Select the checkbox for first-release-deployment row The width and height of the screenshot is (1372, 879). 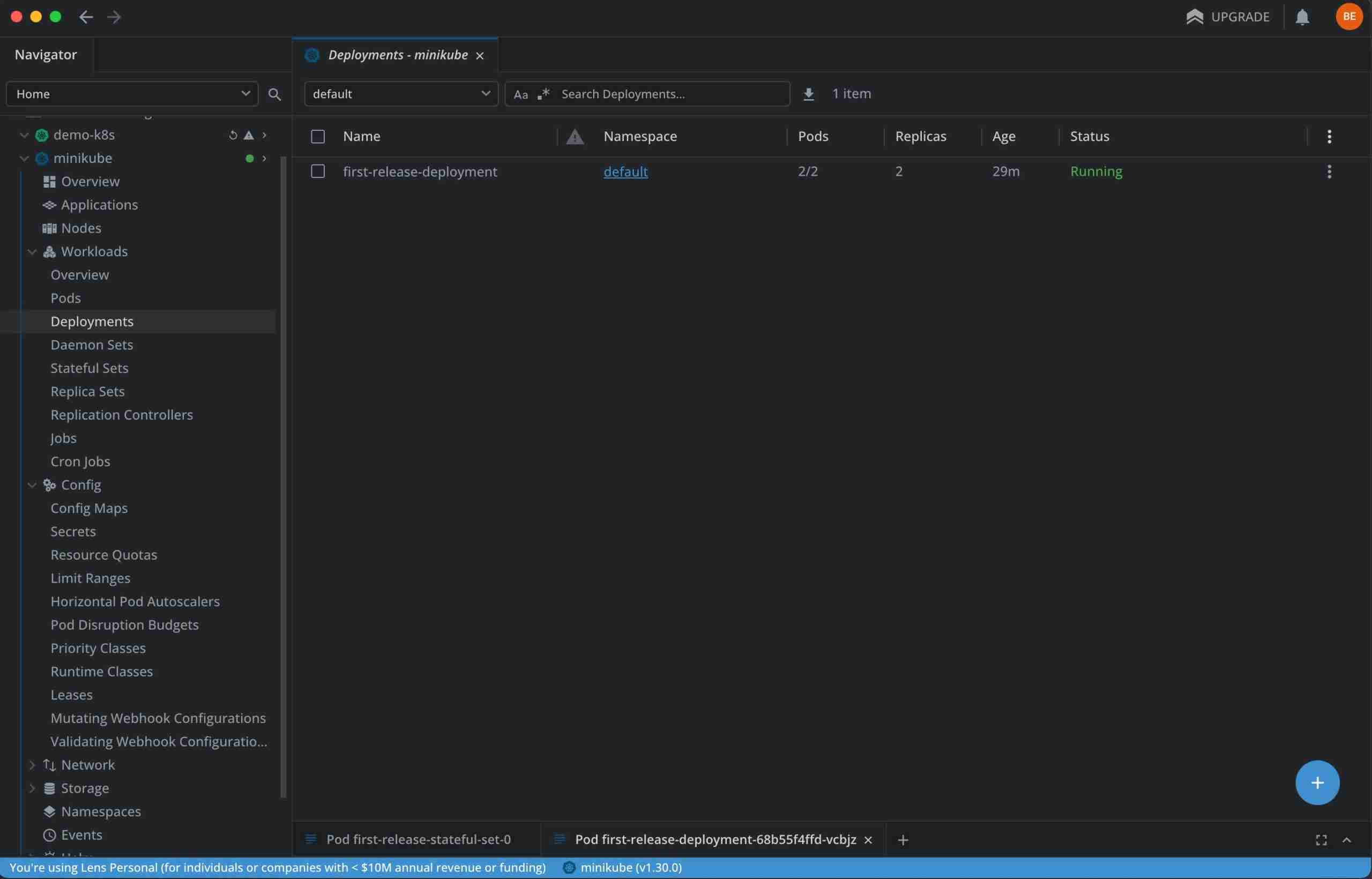[x=317, y=171]
